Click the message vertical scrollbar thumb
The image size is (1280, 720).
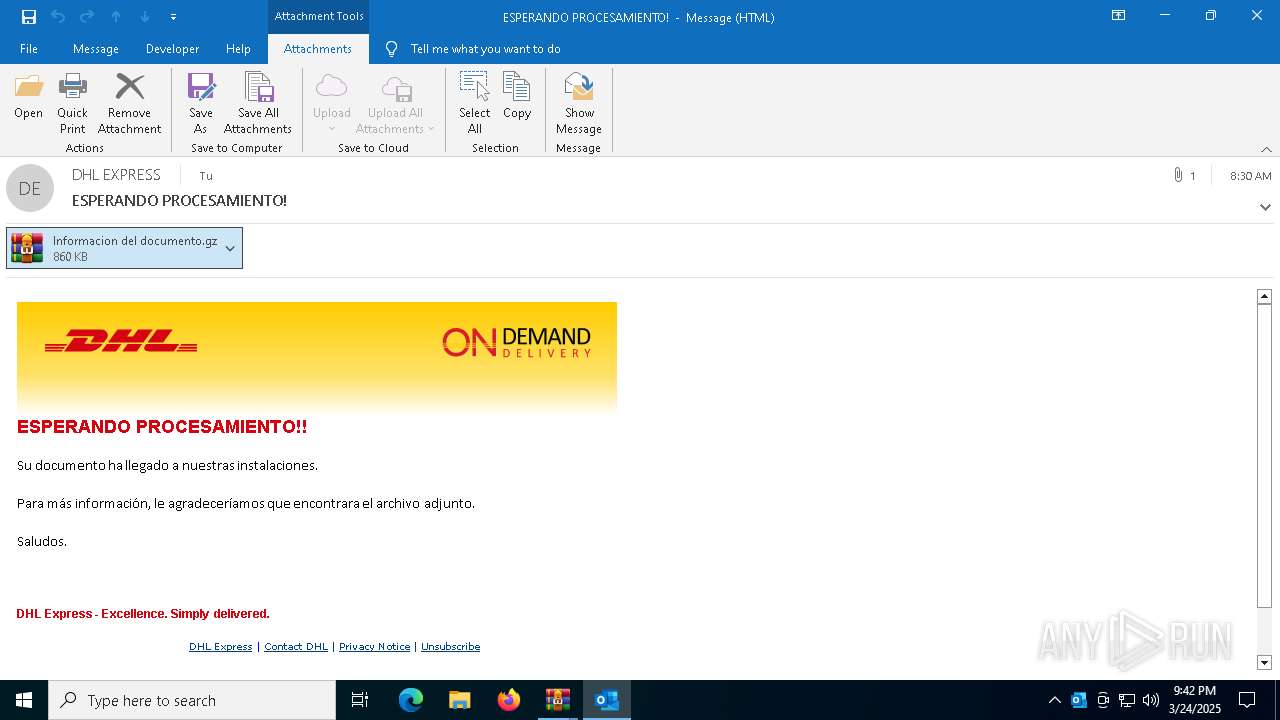tap(1264, 455)
